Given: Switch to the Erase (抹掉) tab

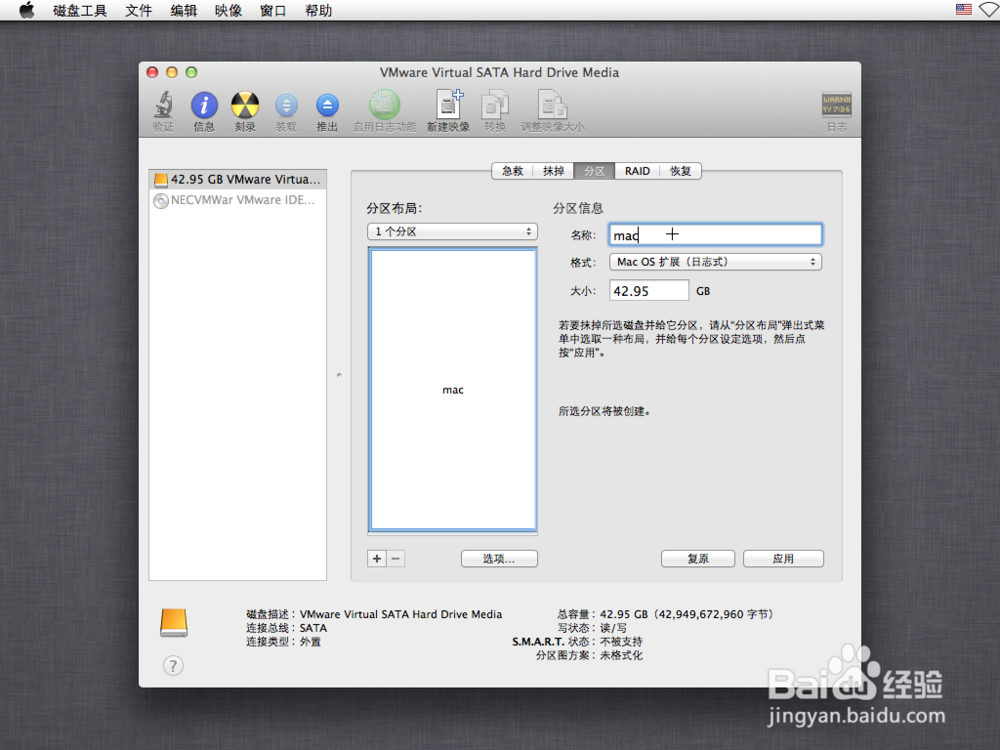Looking at the screenshot, I should [x=554, y=171].
